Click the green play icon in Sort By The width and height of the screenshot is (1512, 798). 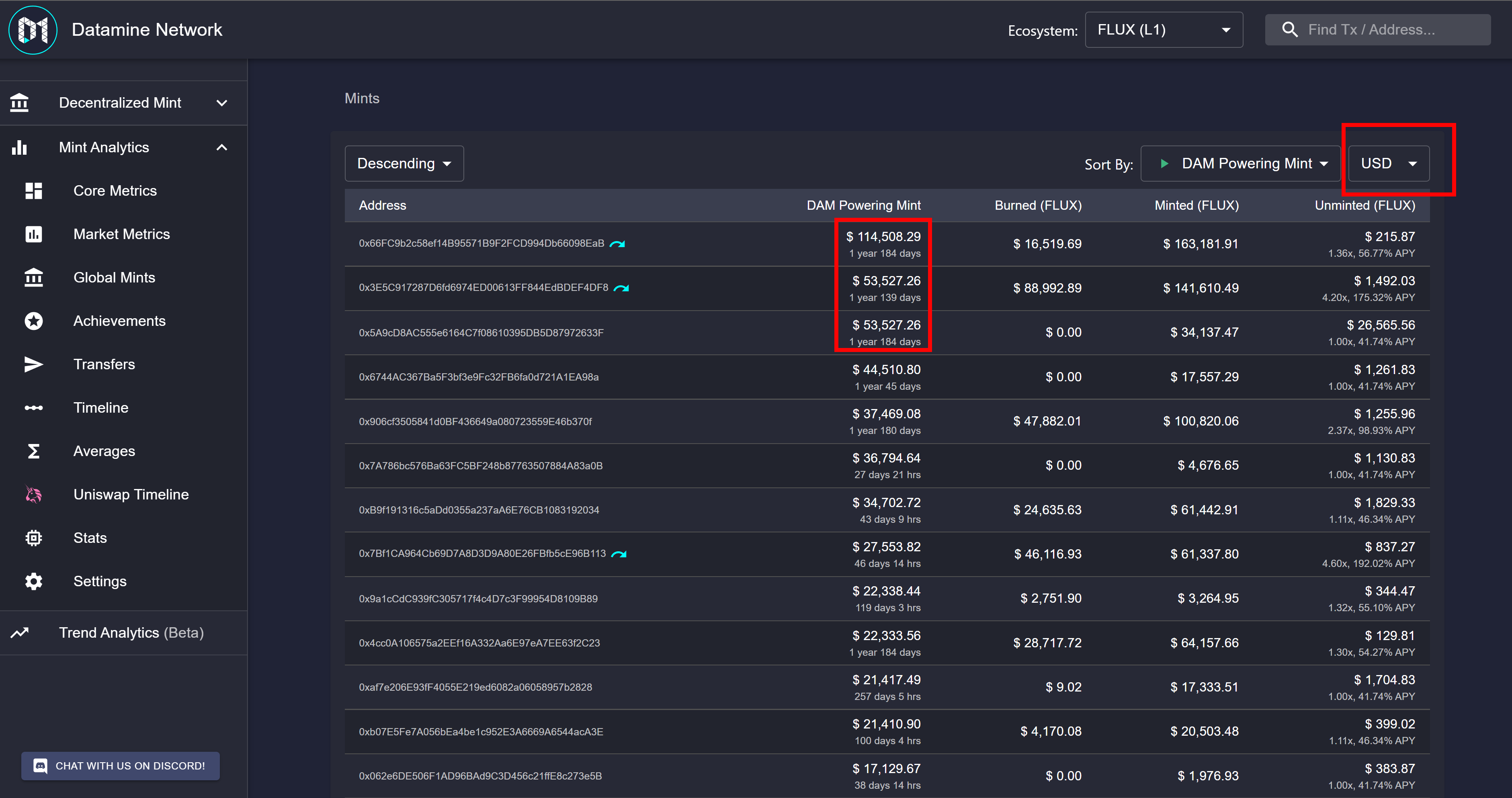coord(1164,163)
